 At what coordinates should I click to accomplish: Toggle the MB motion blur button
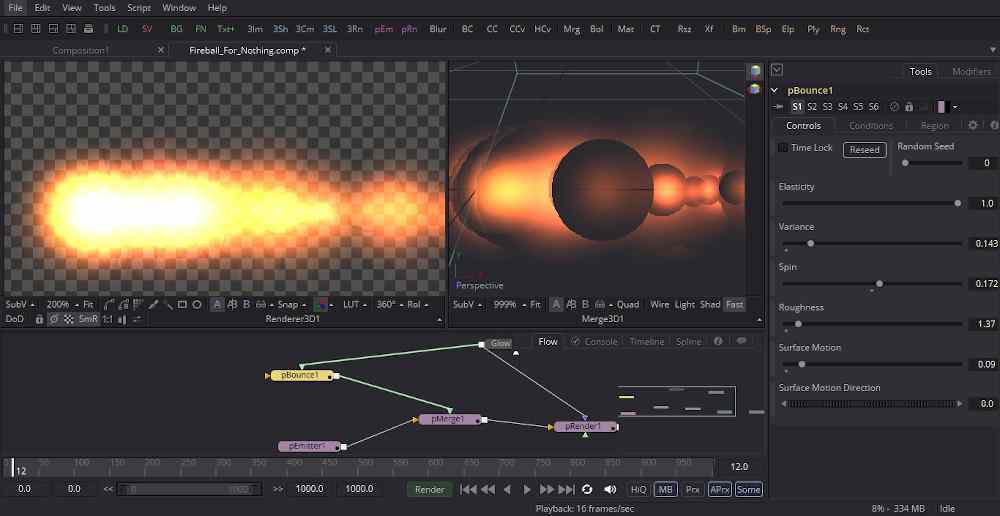click(x=665, y=489)
